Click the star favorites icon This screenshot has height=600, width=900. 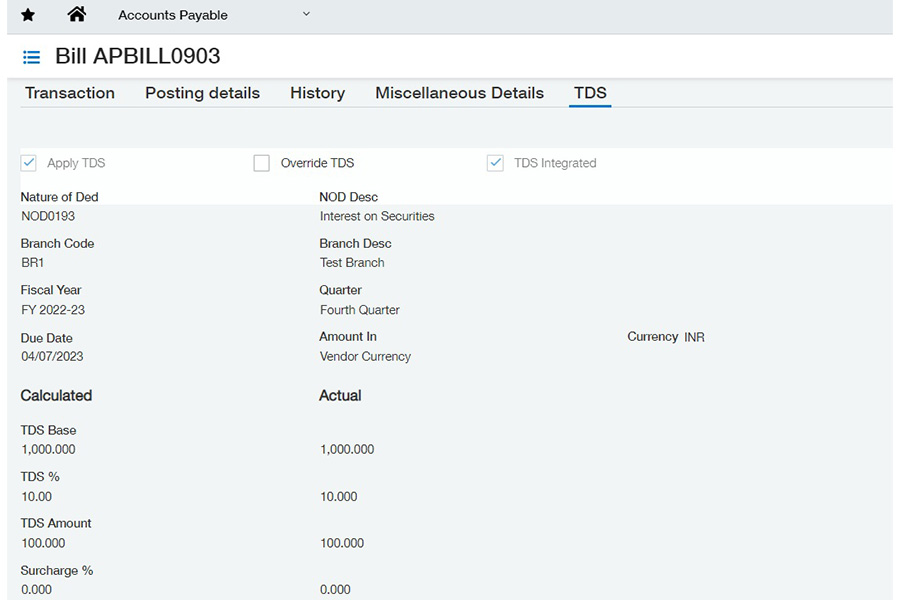[28, 15]
